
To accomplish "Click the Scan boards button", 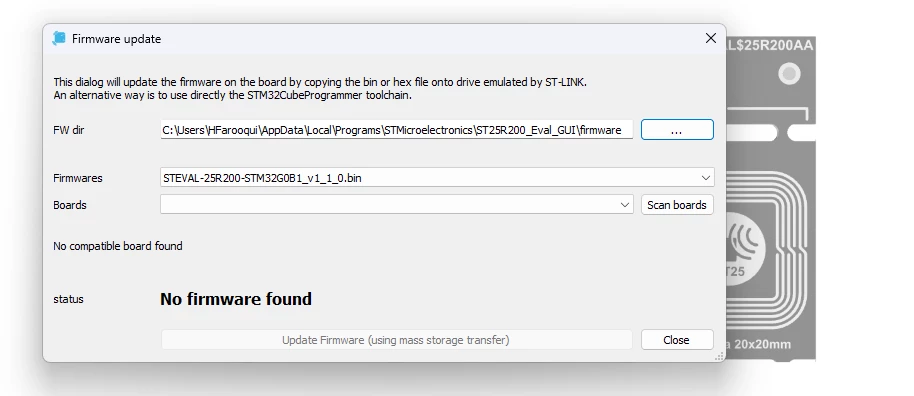I will 677,205.
